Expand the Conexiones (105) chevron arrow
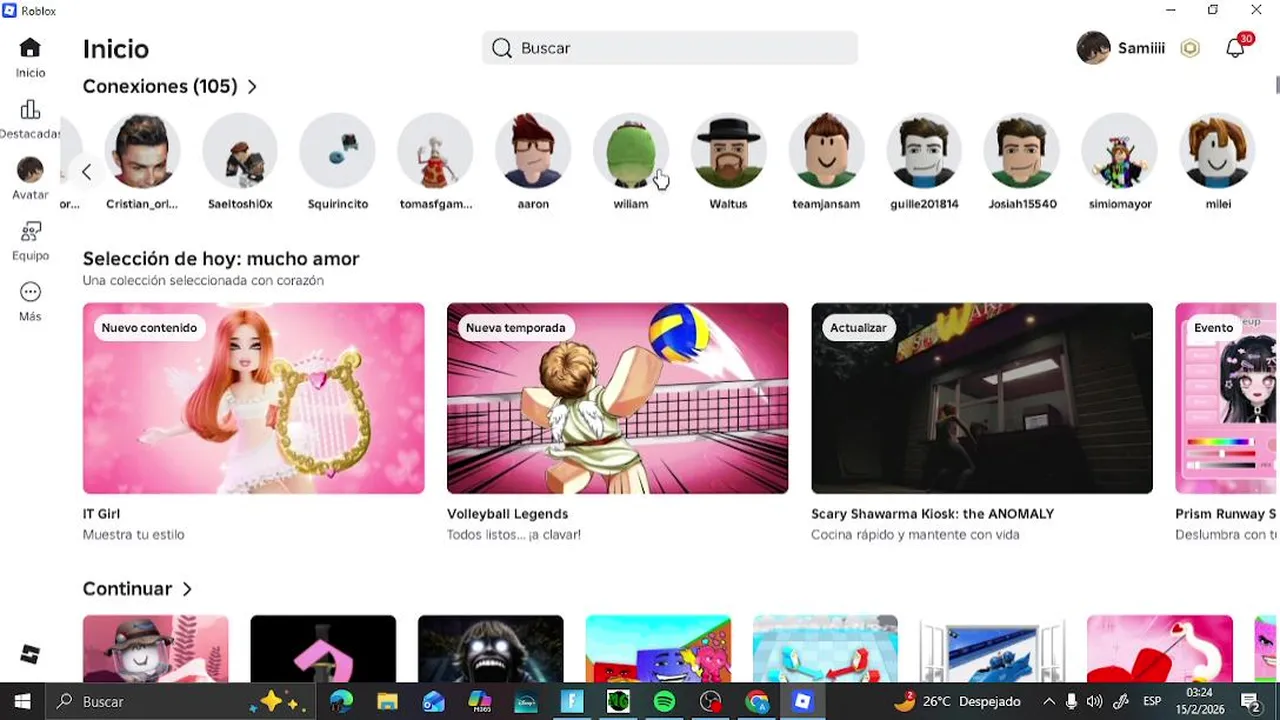1280x720 pixels. 252,87
